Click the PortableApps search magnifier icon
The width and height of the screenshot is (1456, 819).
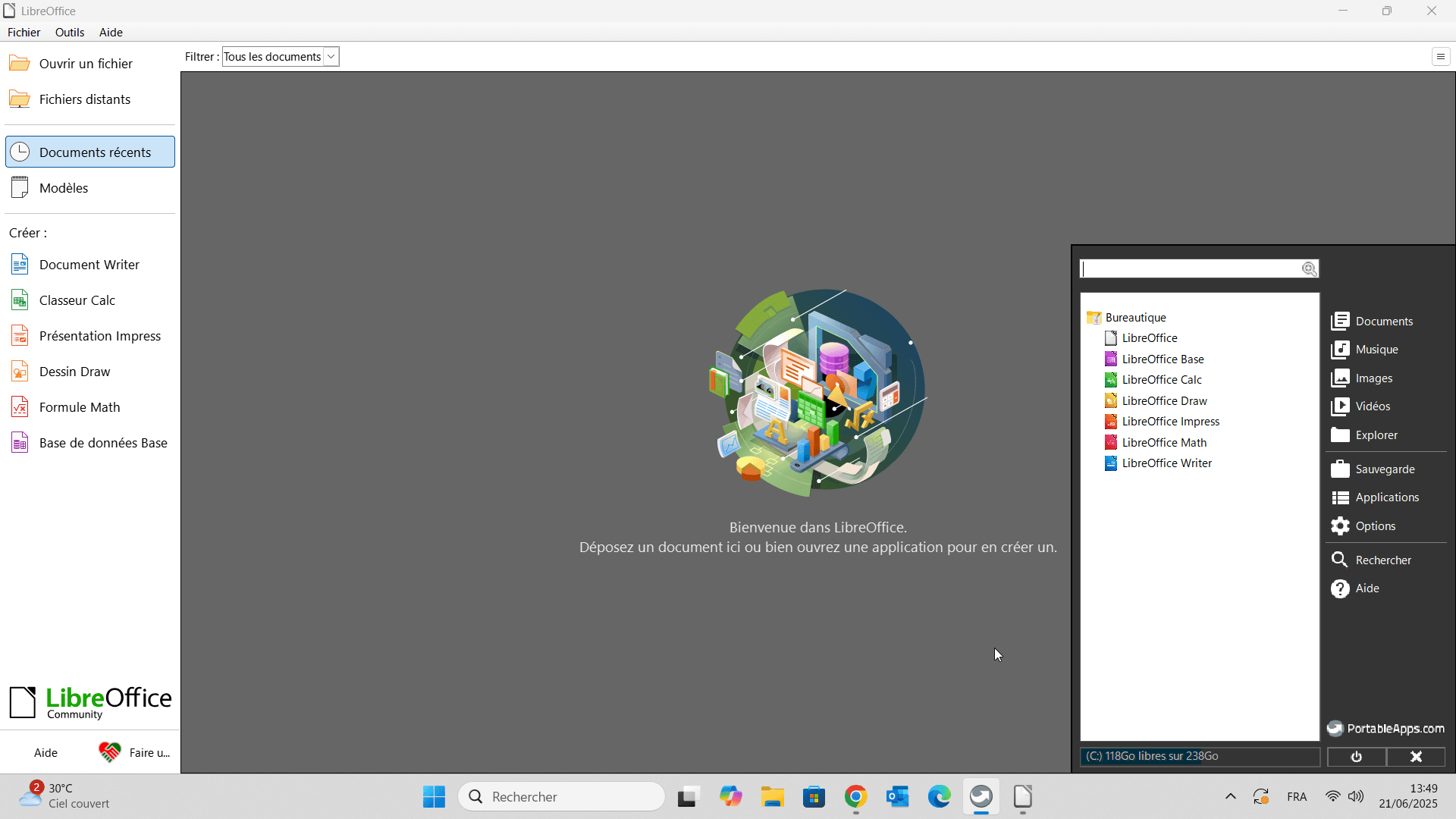pos(1310,268)
